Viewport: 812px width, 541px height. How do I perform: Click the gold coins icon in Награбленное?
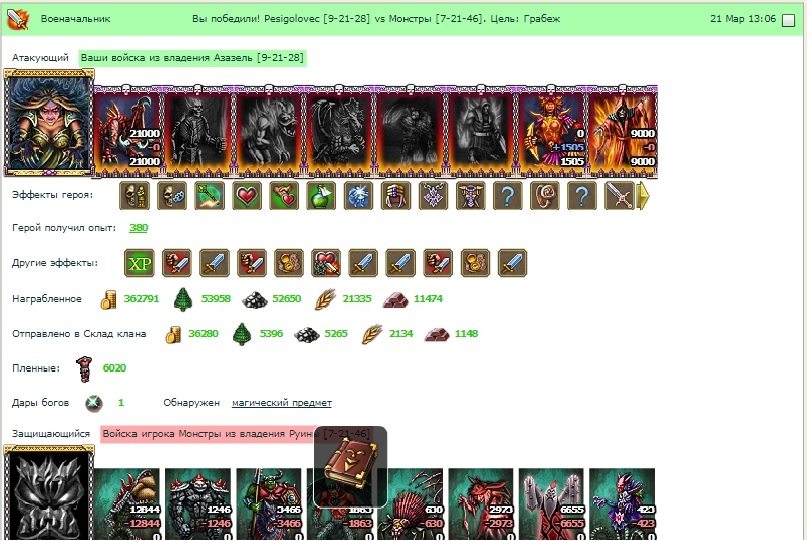(108, 299)
